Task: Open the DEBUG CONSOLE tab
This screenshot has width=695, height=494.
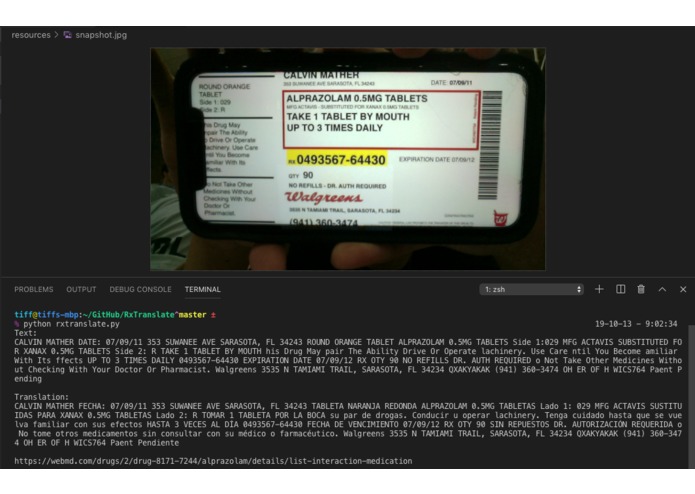Action: point(141,289)
